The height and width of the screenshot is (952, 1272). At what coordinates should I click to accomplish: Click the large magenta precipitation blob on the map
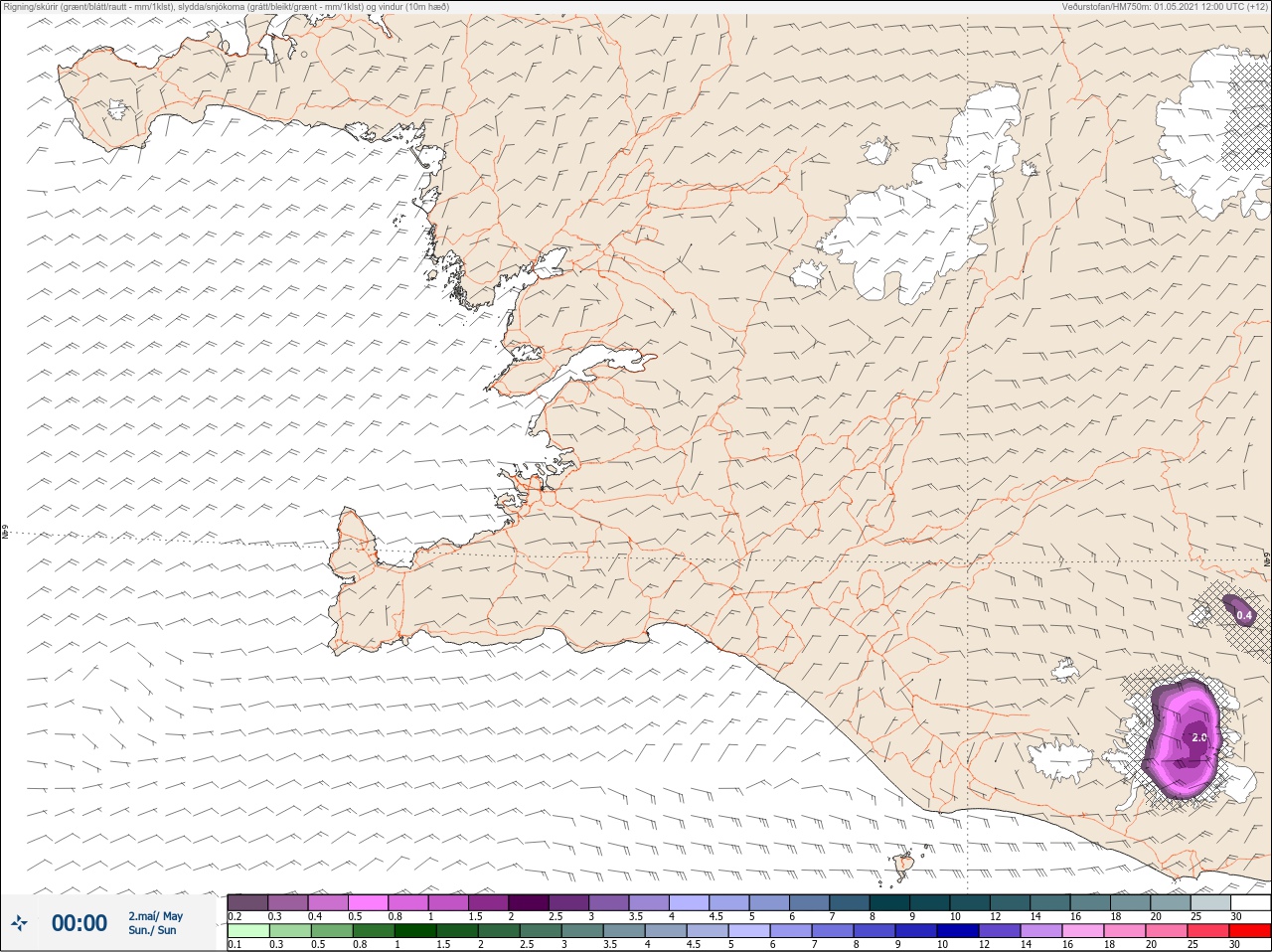[x=1183, y=740]
